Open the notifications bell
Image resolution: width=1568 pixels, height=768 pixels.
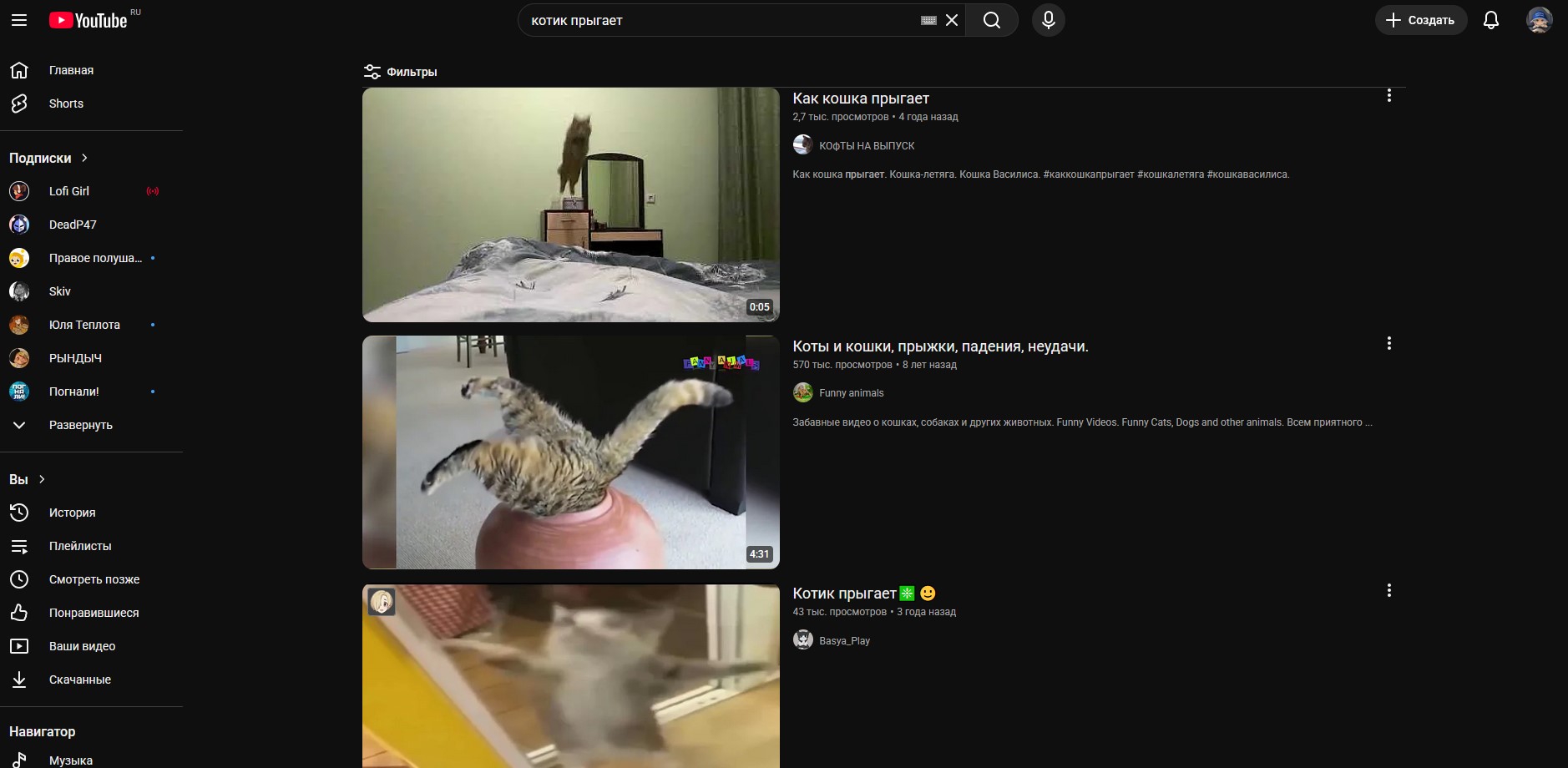1491,20
